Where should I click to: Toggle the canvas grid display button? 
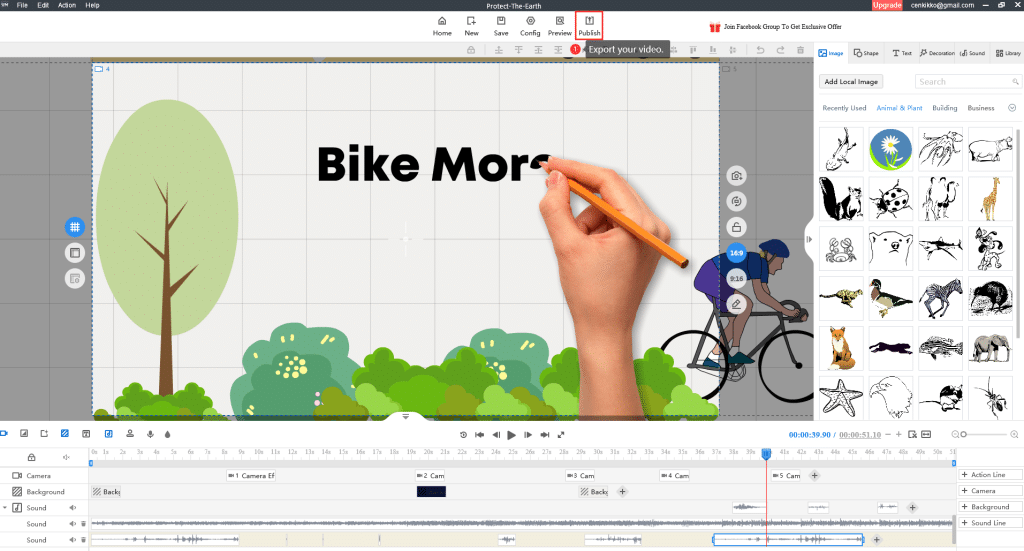point(74,227)
